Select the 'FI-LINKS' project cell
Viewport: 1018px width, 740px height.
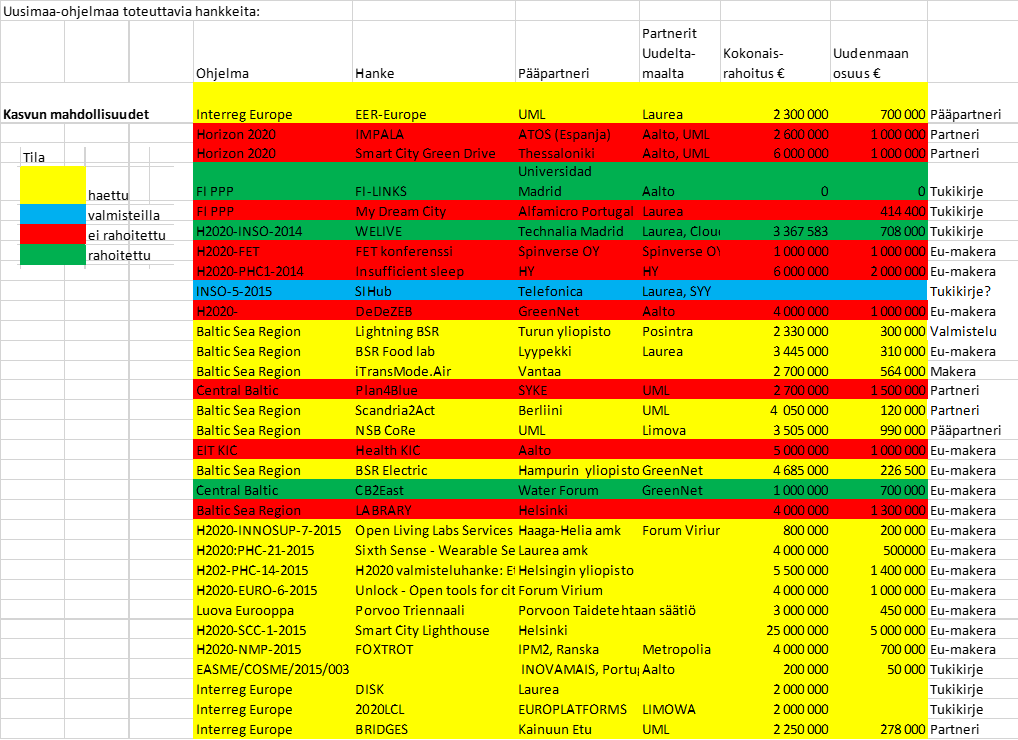tap(434, 181)
